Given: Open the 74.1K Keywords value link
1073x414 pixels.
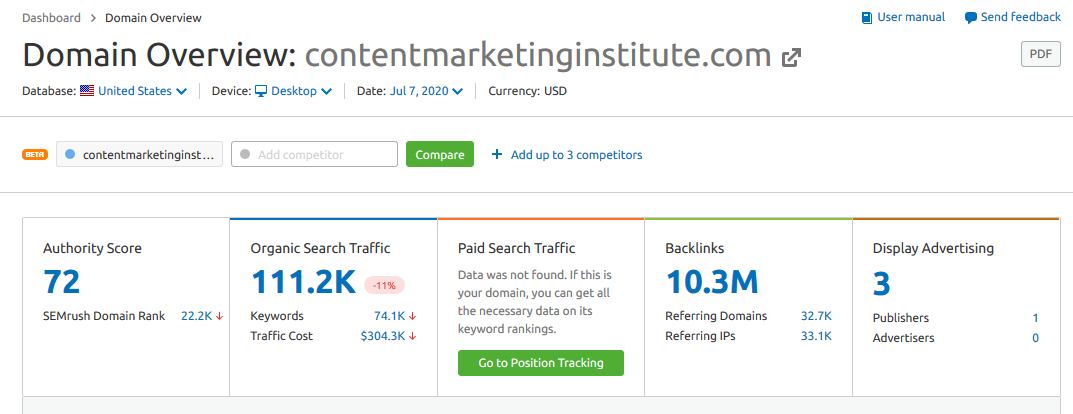Looking at the screenshot, I should pos(388,316).
